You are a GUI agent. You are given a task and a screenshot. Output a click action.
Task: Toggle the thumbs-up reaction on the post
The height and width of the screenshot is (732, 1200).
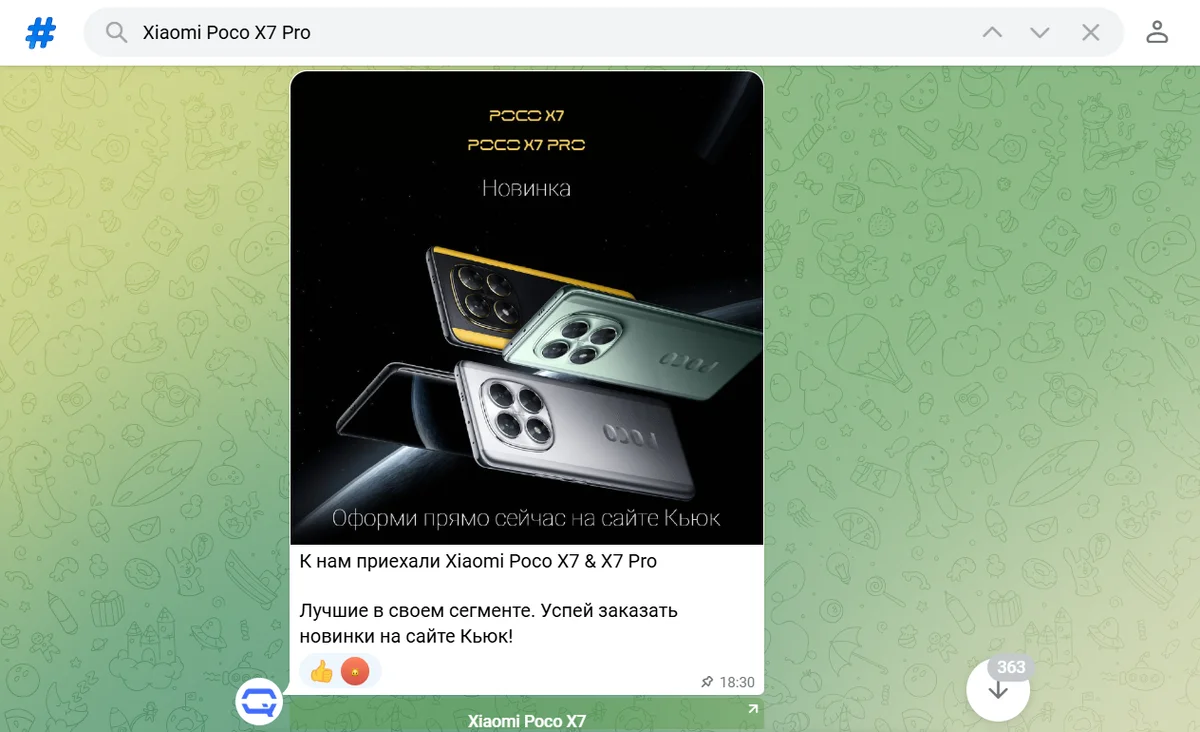pyautogui.click(x=321, y=671)
